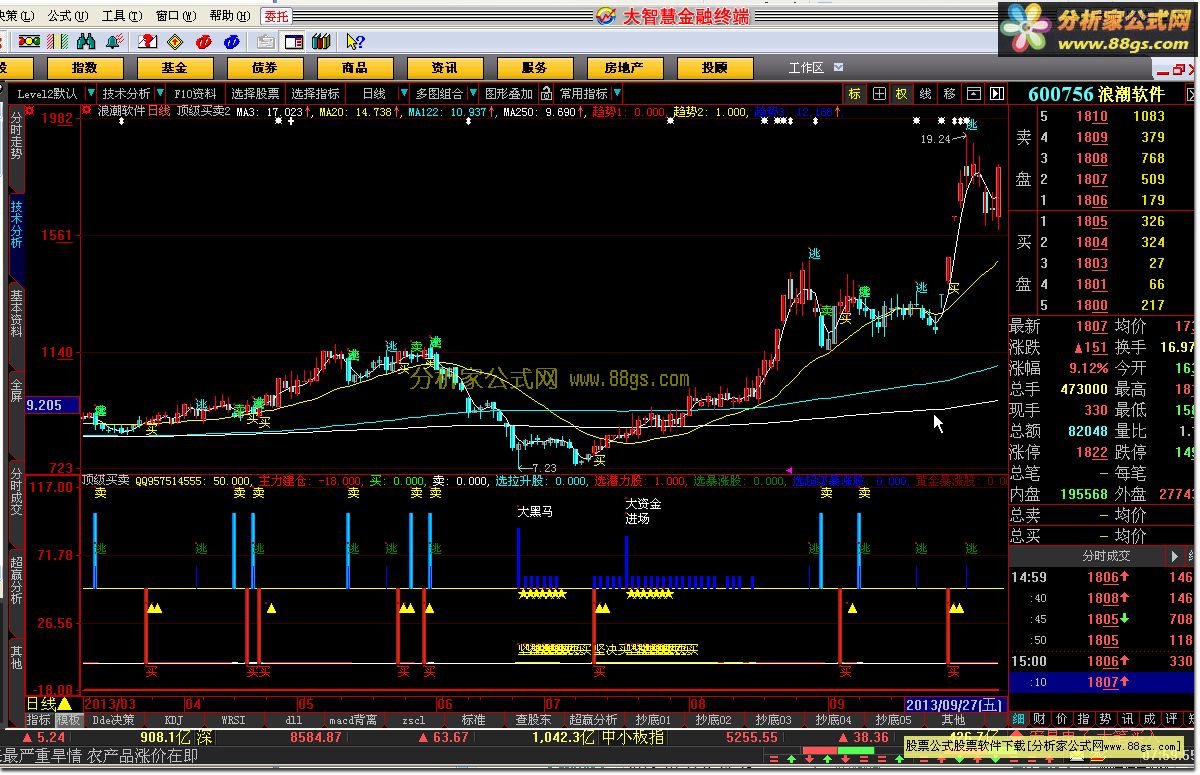
Task: Open 常用指标 dropdown arrow
Action: tap(618, 94)
